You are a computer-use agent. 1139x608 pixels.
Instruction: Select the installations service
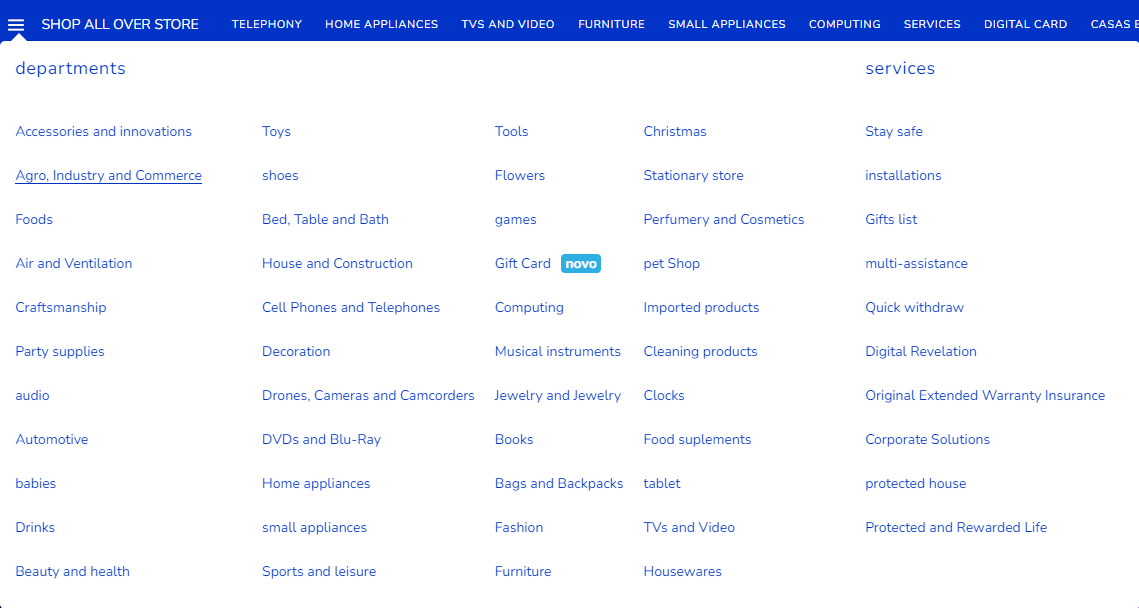[x=904, y=176]
